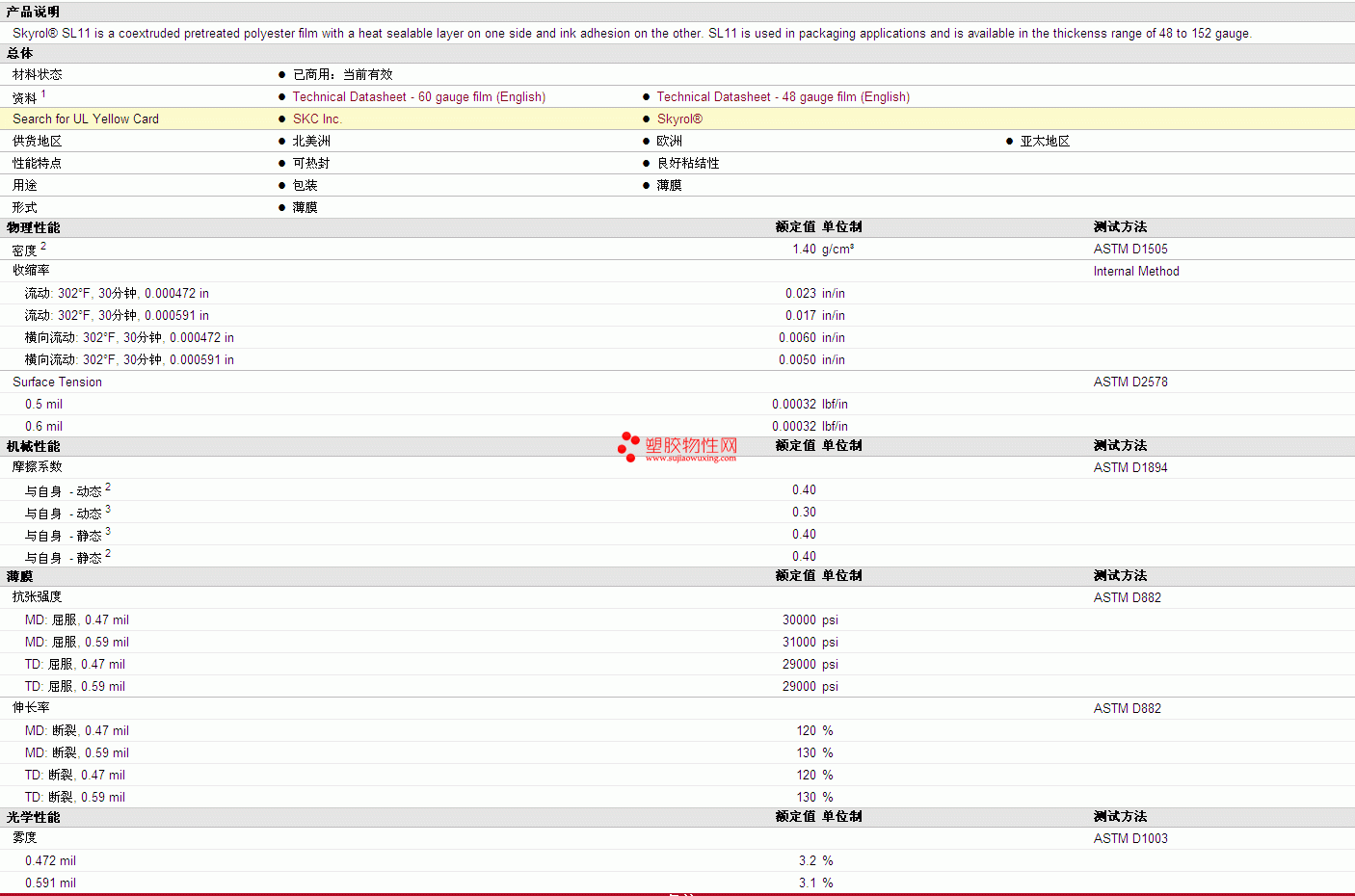This screenshot has height=896, width=1355.
Task: Click the Skyrol® link
Action: 679,119
